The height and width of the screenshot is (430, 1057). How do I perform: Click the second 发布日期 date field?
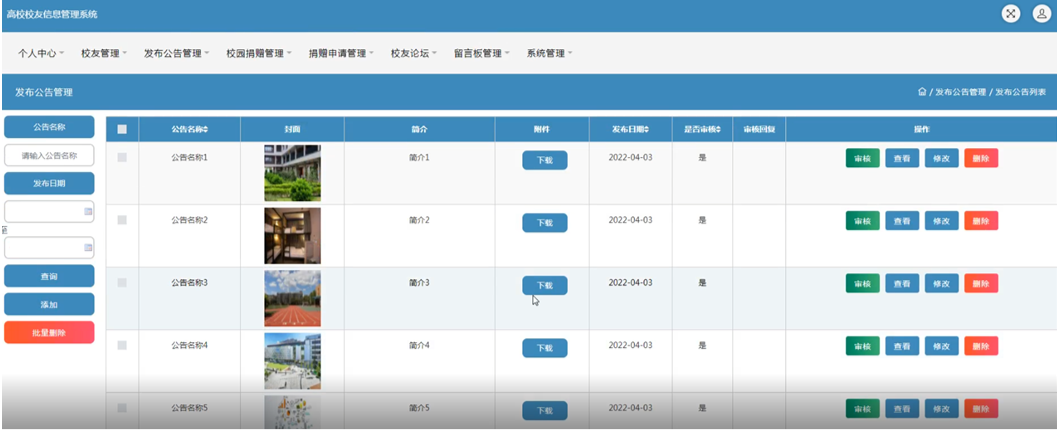(x=49, y=247)
